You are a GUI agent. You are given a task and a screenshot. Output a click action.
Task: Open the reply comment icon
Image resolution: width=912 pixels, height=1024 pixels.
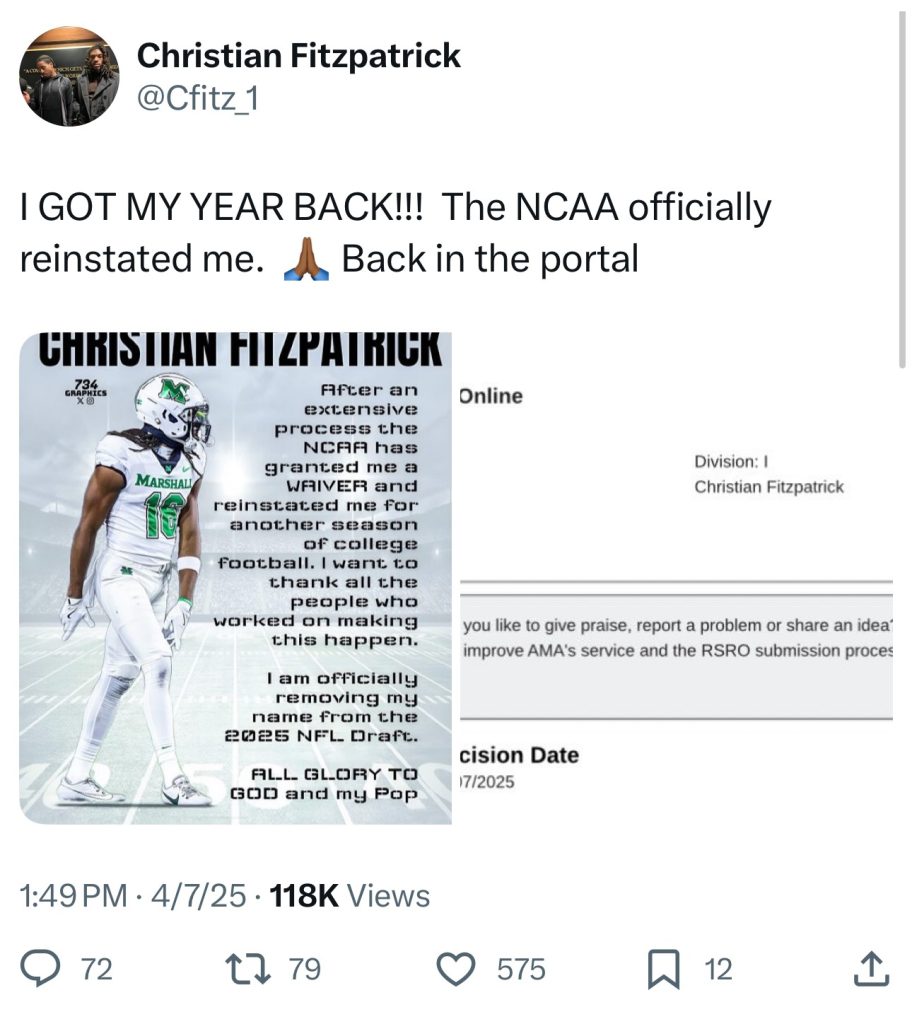pyautogui.click(x=40, y=968)
